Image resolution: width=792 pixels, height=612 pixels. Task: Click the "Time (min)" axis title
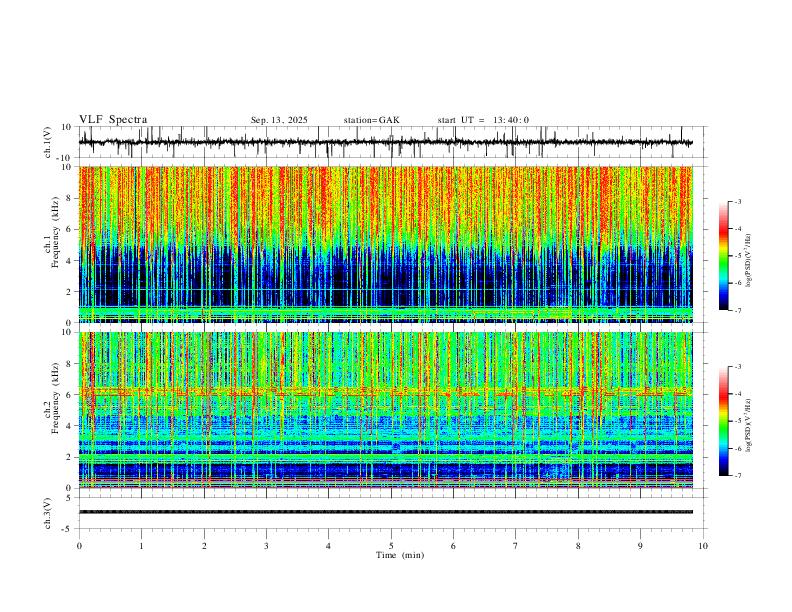[400, 555]
